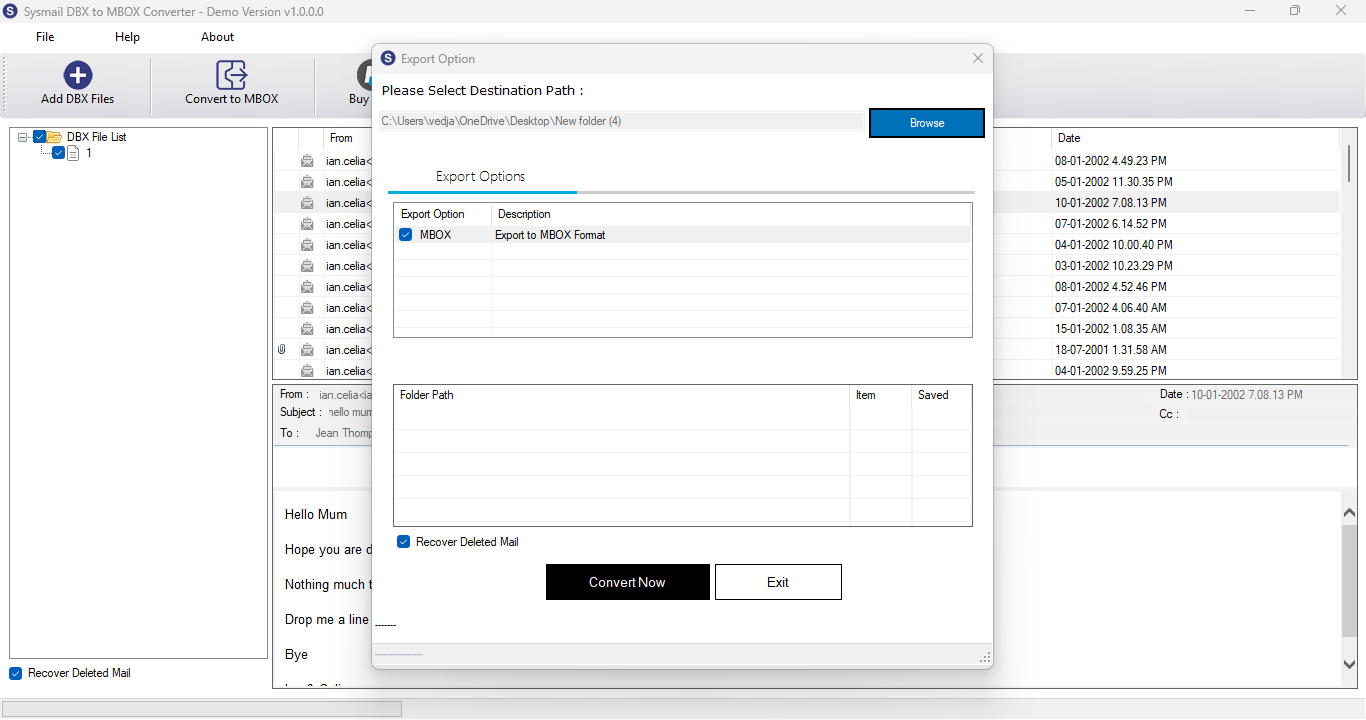The image size is (1366, 720).
Task: Click the Add DBX Files plus icon
Action: 77,75
